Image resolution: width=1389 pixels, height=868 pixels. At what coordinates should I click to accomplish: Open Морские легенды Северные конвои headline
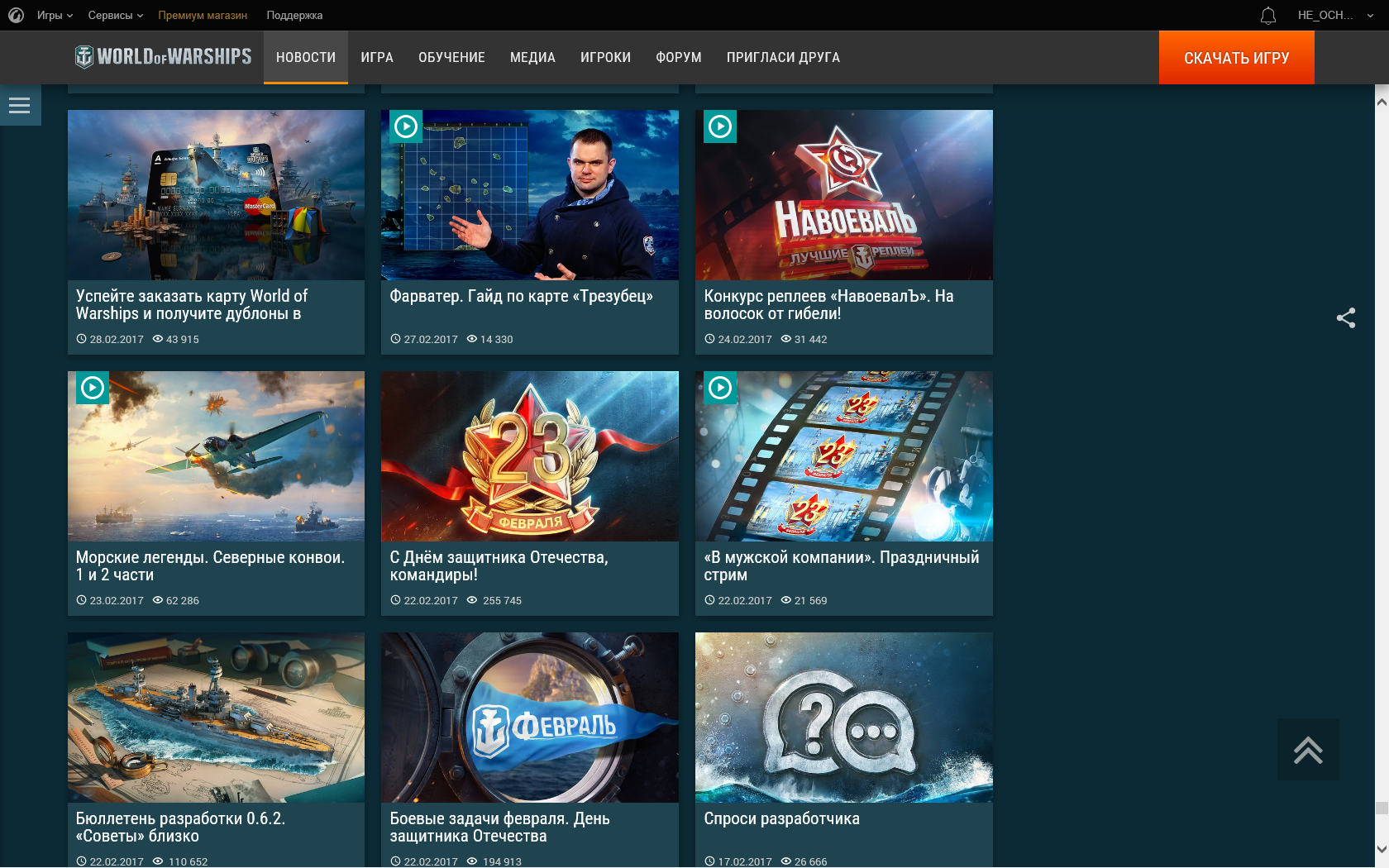(210, 565)
